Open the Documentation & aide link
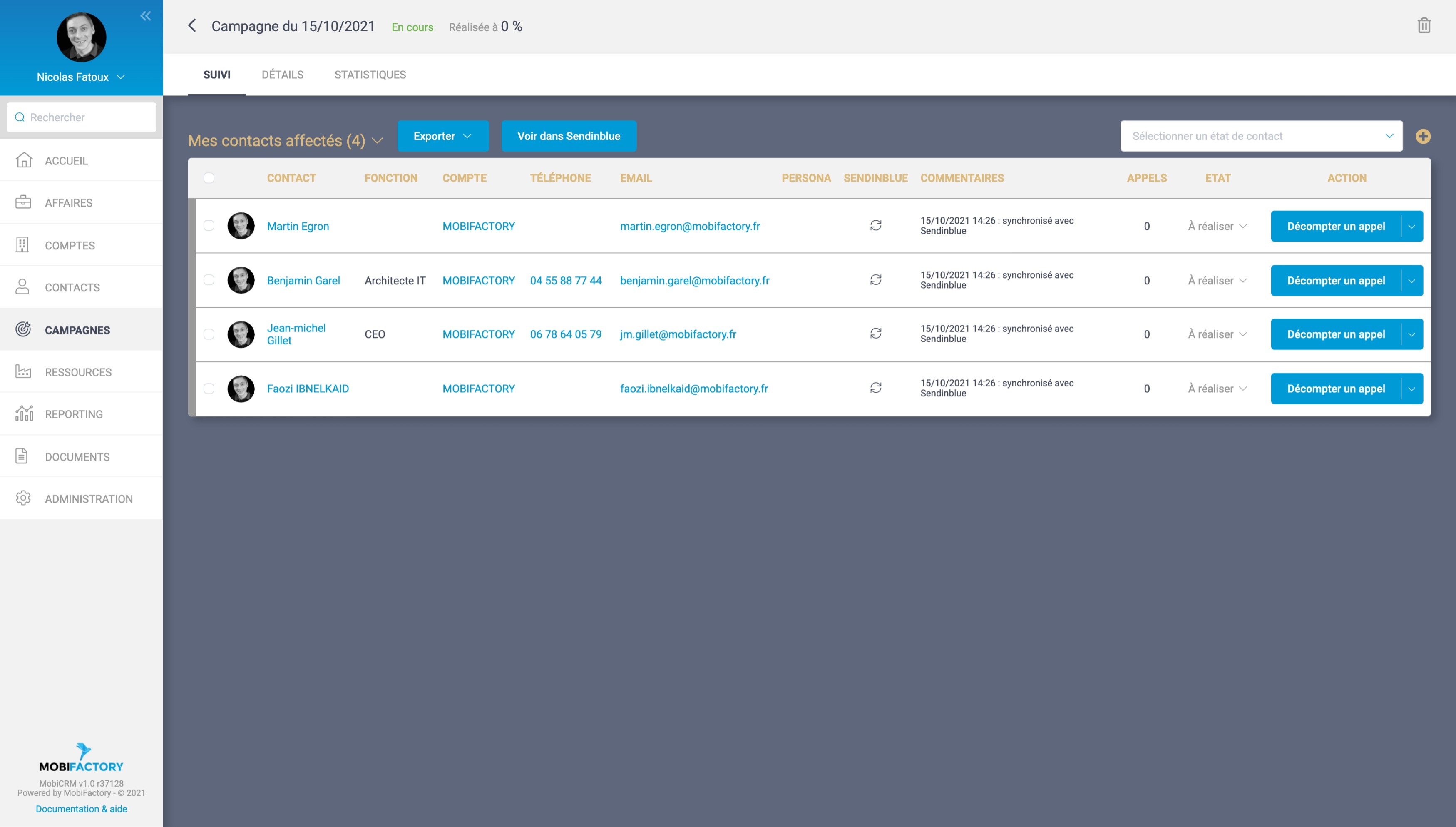This screenshot has height=827, width=1456. 81,808
